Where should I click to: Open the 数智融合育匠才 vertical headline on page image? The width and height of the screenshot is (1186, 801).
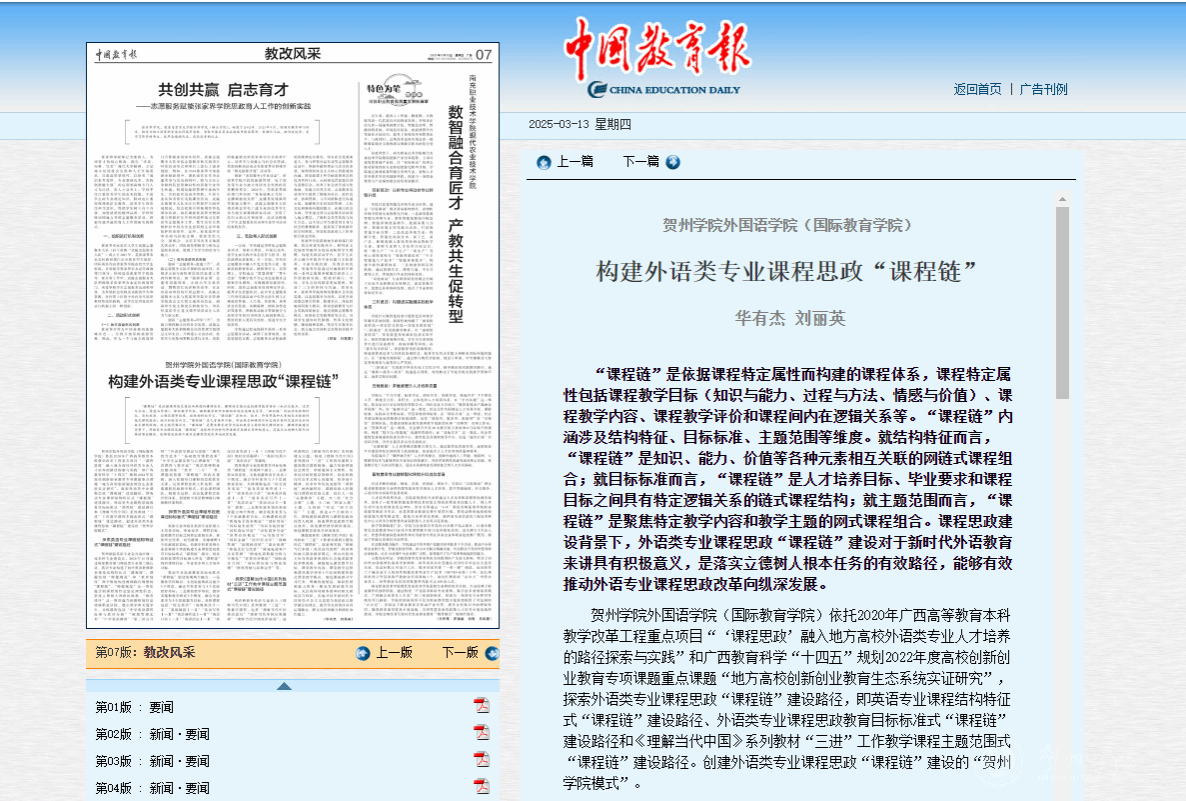tap(455, 214)
